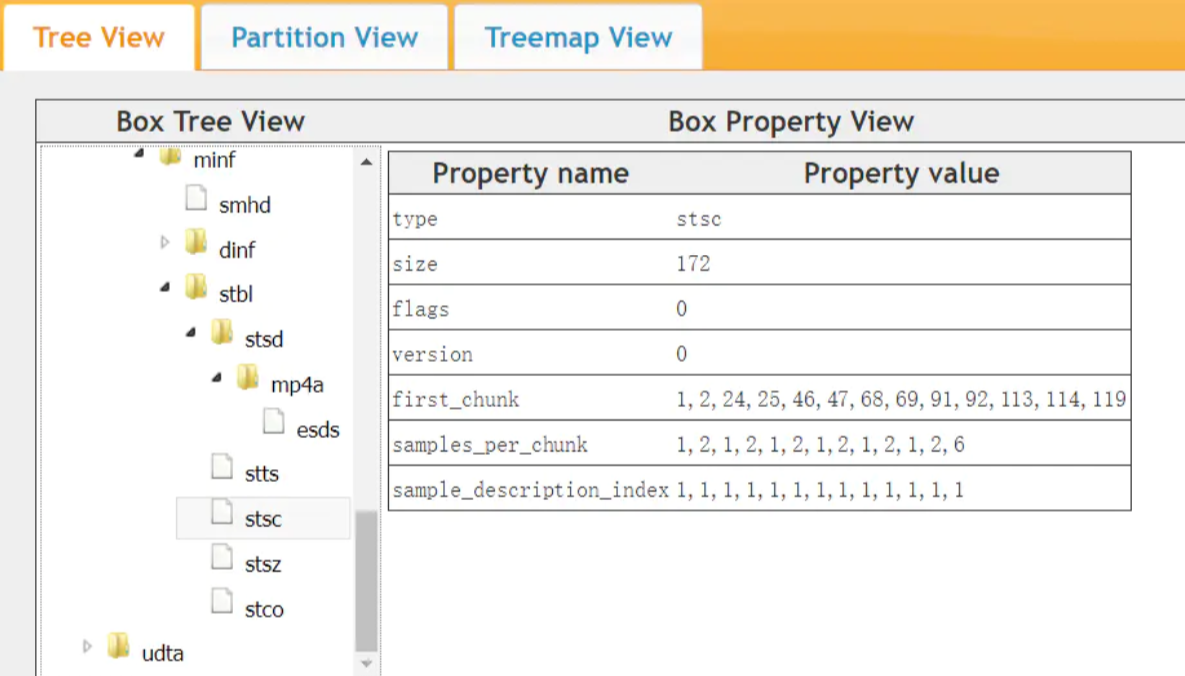
Task: Click the stts file icon
Action: click(x=222, y=467)
